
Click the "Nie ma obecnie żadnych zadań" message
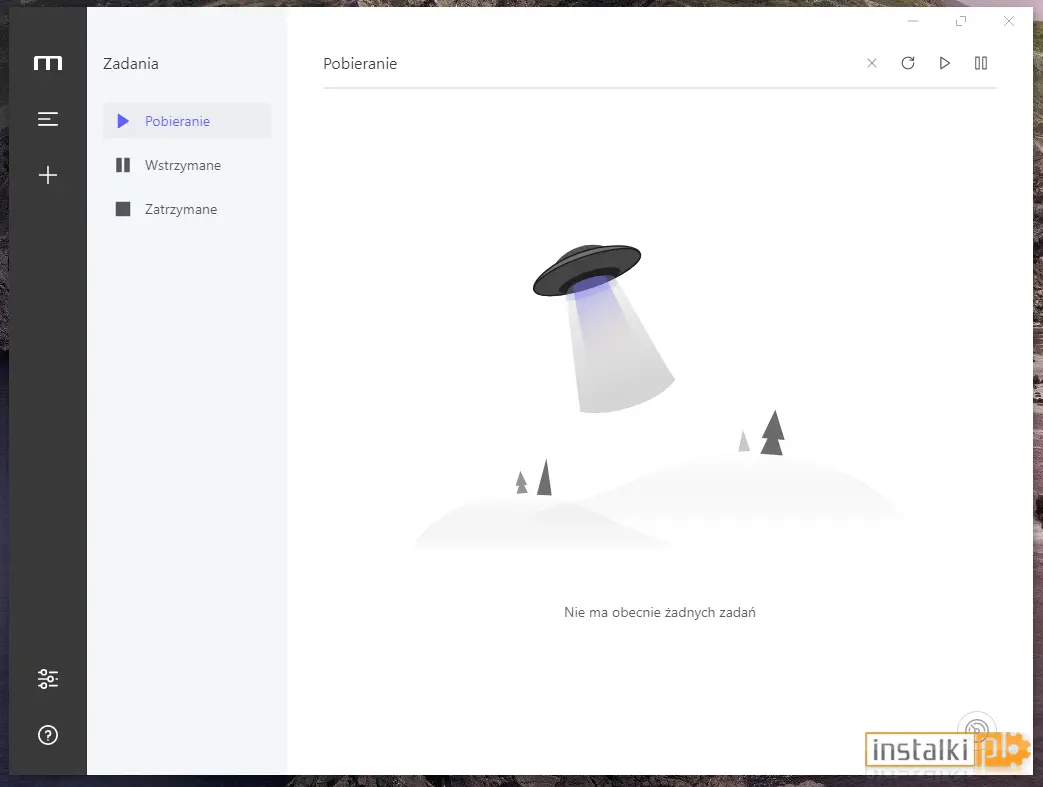click(660, 612)
